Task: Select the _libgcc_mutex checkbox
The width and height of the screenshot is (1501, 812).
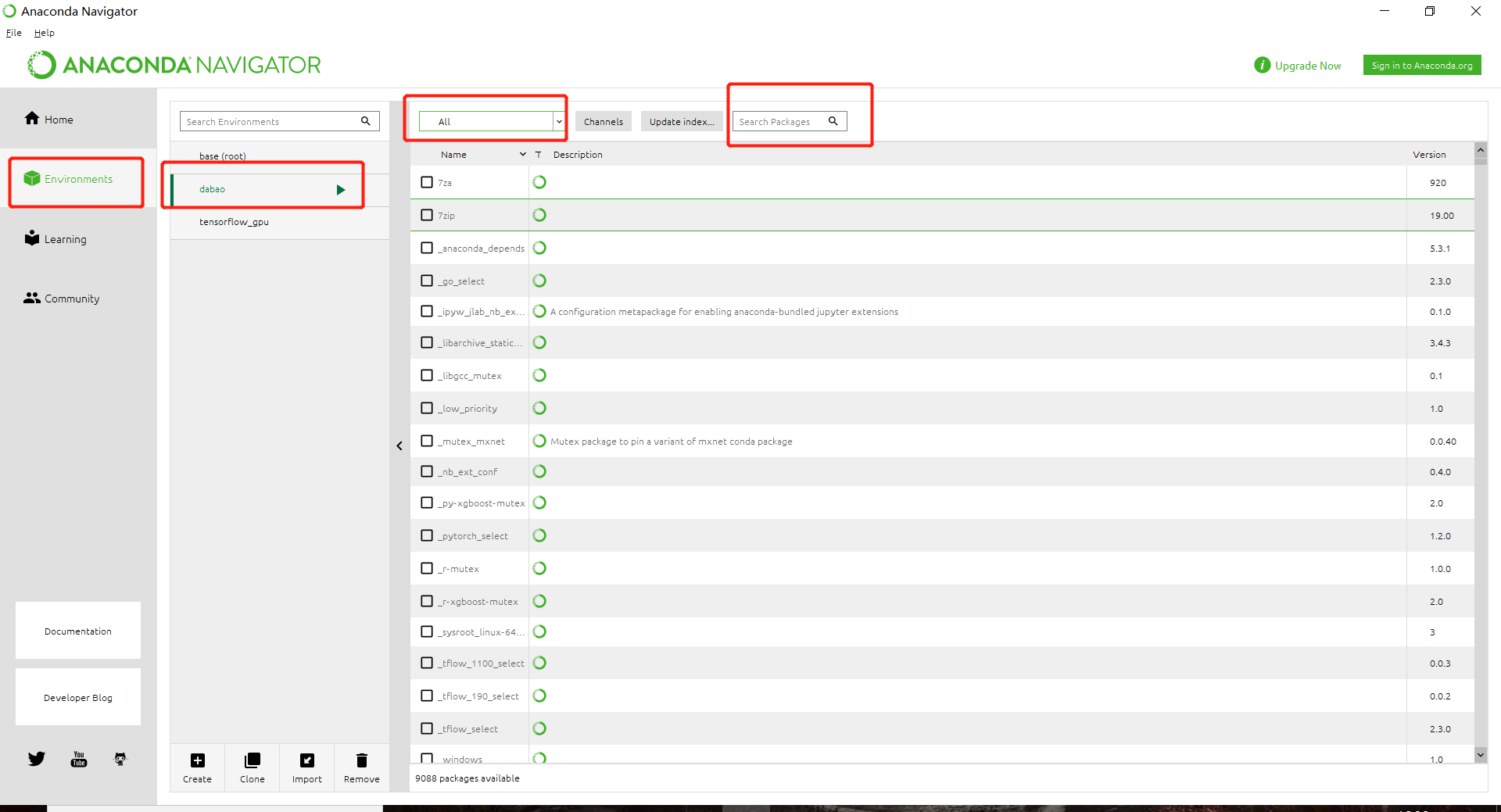Action: (x=427, y=375)
